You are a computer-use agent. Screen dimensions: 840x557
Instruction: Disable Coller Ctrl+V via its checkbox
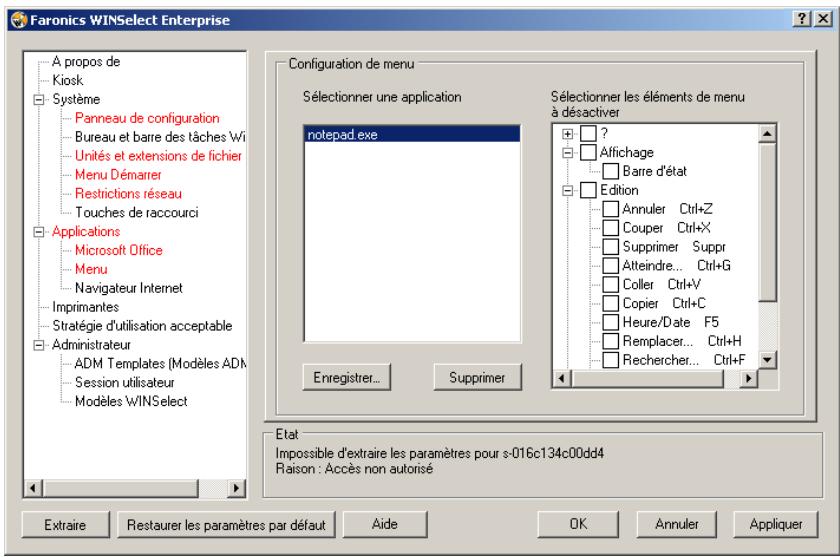611,284
